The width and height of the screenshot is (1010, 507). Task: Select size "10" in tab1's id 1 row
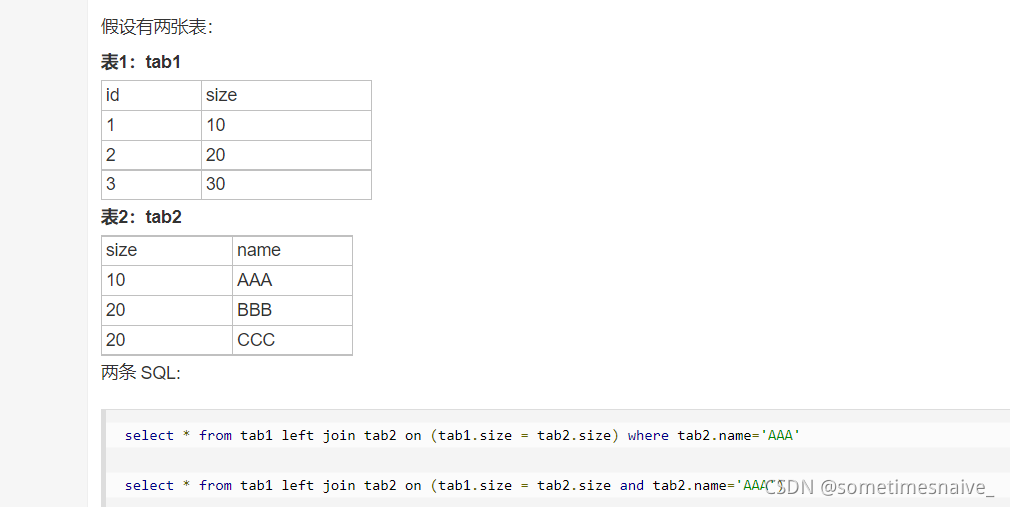(287, 125)
